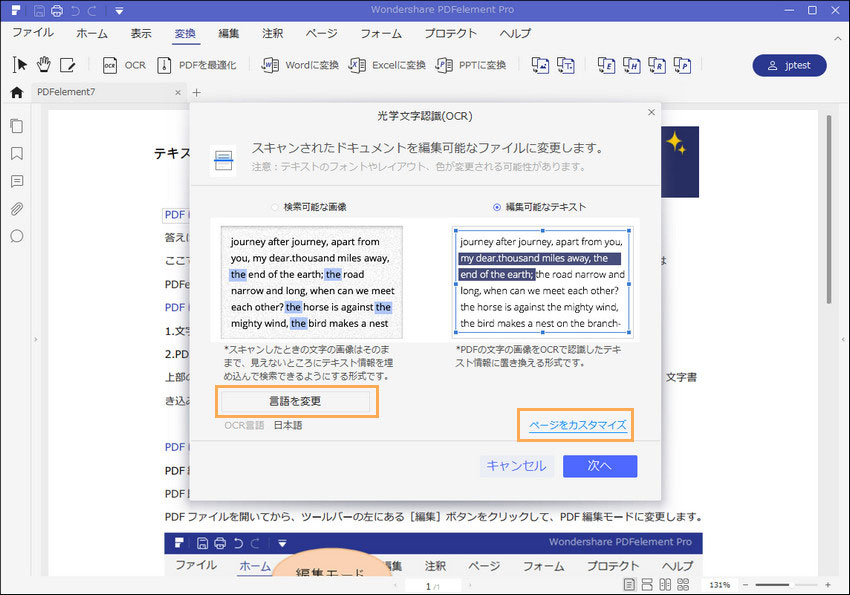Switch to single page view icon
This screenshot has height=595, width=850.
tap(629, 585)
